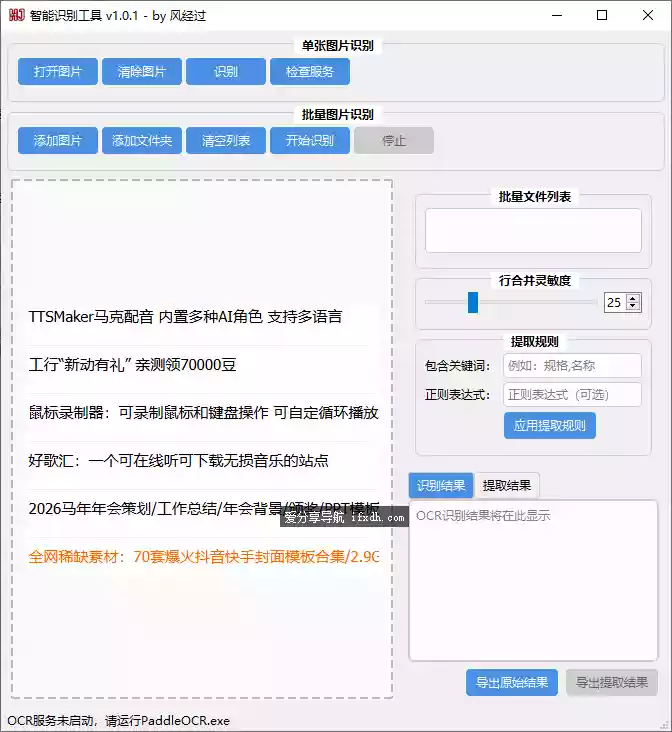Image resolution: width=672 pixels, height=732 pixels.
Task: Add images using 添加图片
Action: (x=58, y=141)
